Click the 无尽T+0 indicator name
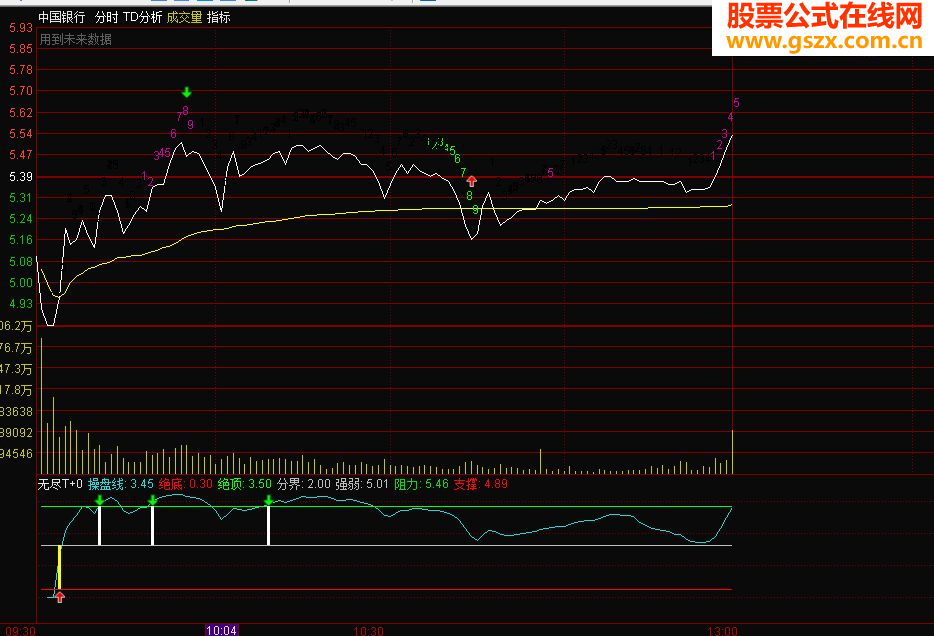Image resolution: width=934 pixels, height=636 pixels. (60, 484)
